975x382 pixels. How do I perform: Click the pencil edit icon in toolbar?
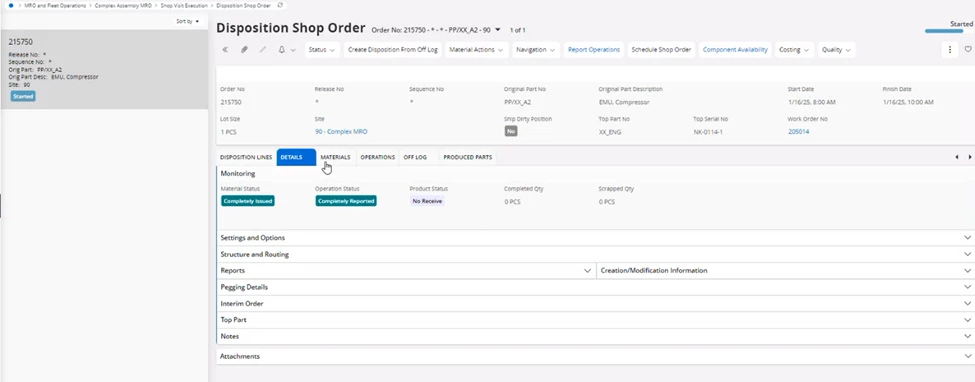[262, 50]
